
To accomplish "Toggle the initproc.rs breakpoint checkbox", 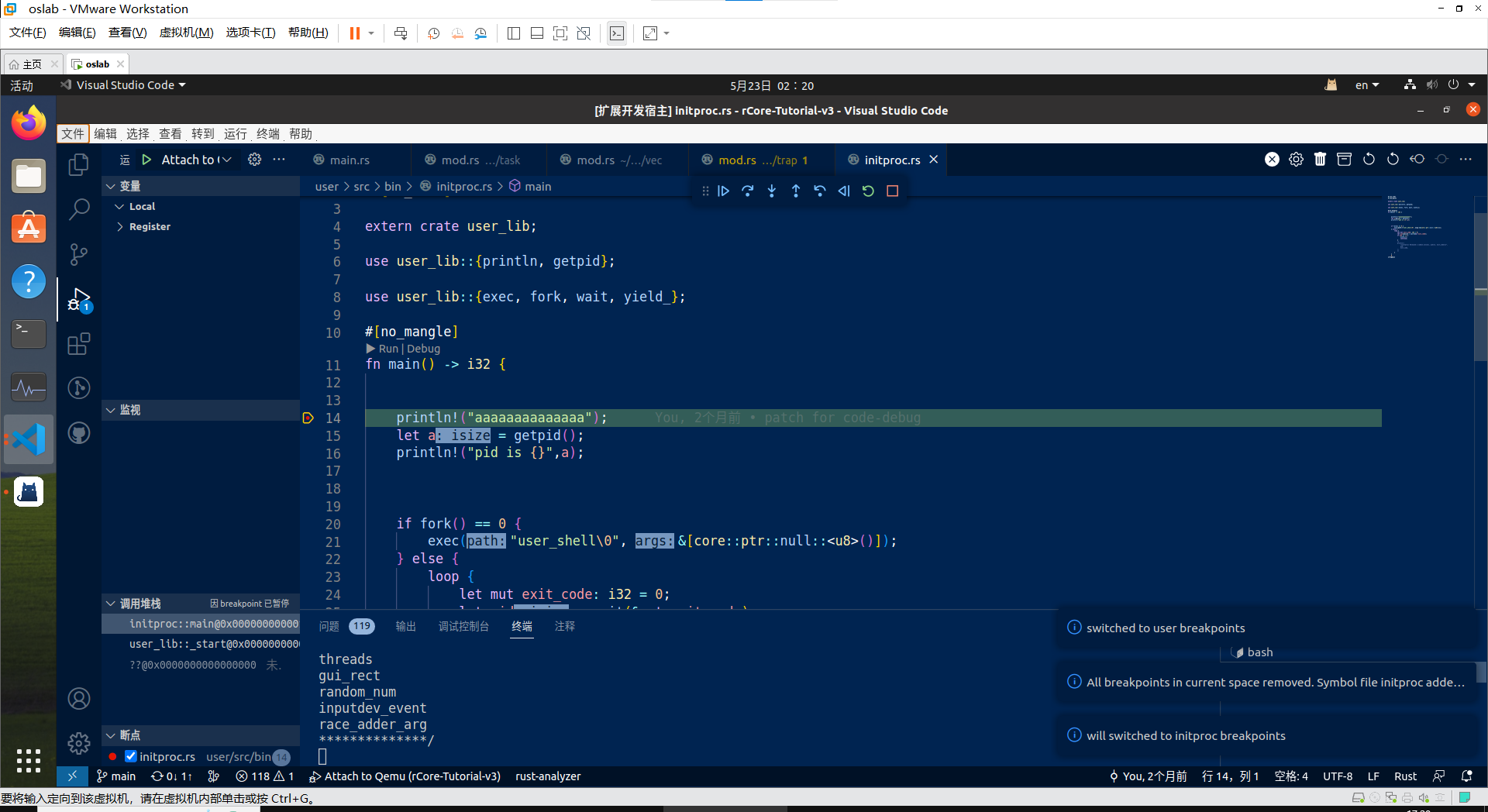I will [131, 756].
